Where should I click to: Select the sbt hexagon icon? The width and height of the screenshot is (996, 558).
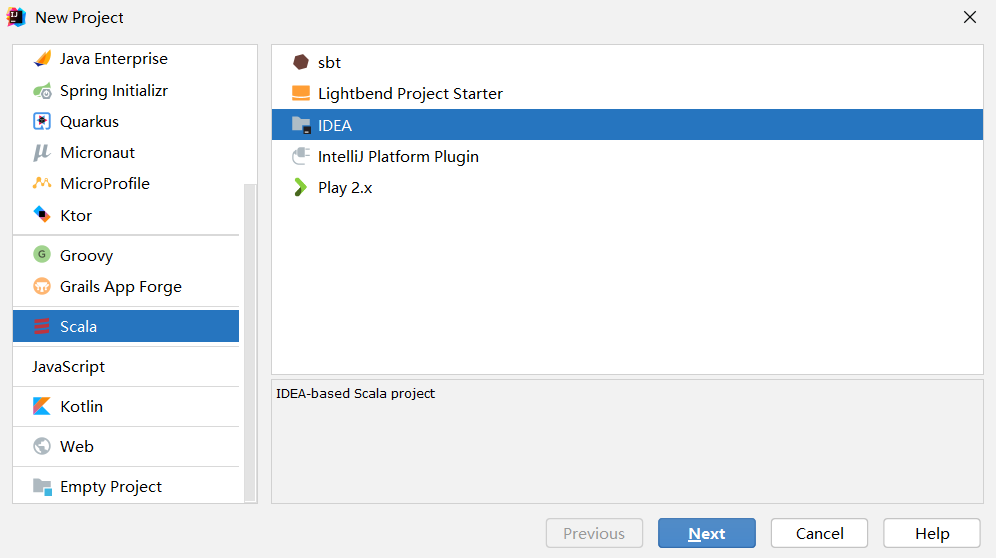click(300, 62)
